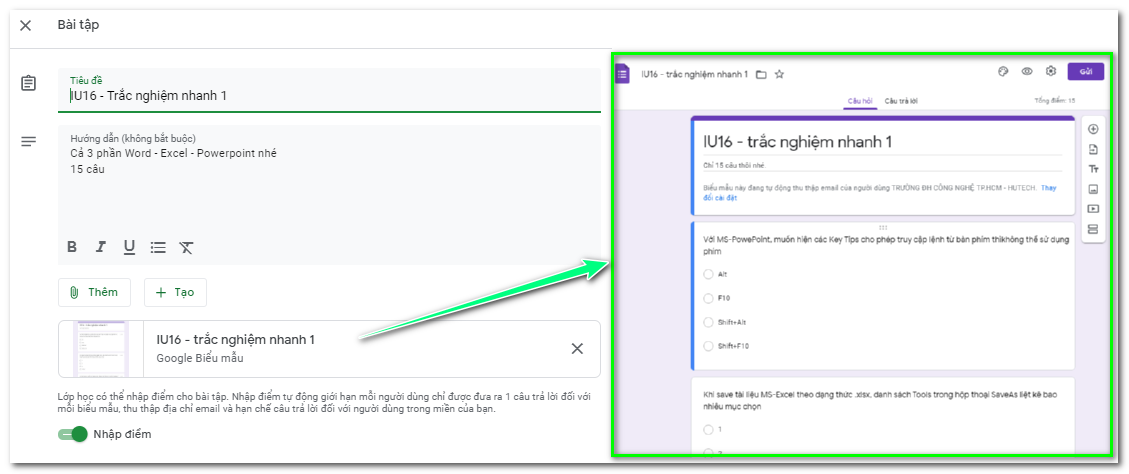Image resolution: width=1129 pixels, height=474 pixels.
Task: Click the Thêm attach button
Action: point(94,292)
